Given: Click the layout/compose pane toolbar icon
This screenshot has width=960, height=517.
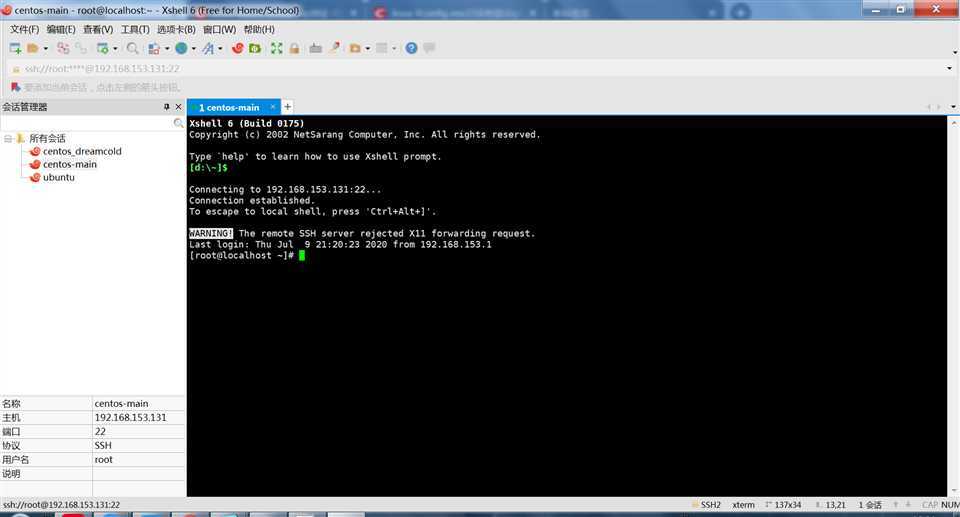Looking at the screenshot, I should point(154,48).
